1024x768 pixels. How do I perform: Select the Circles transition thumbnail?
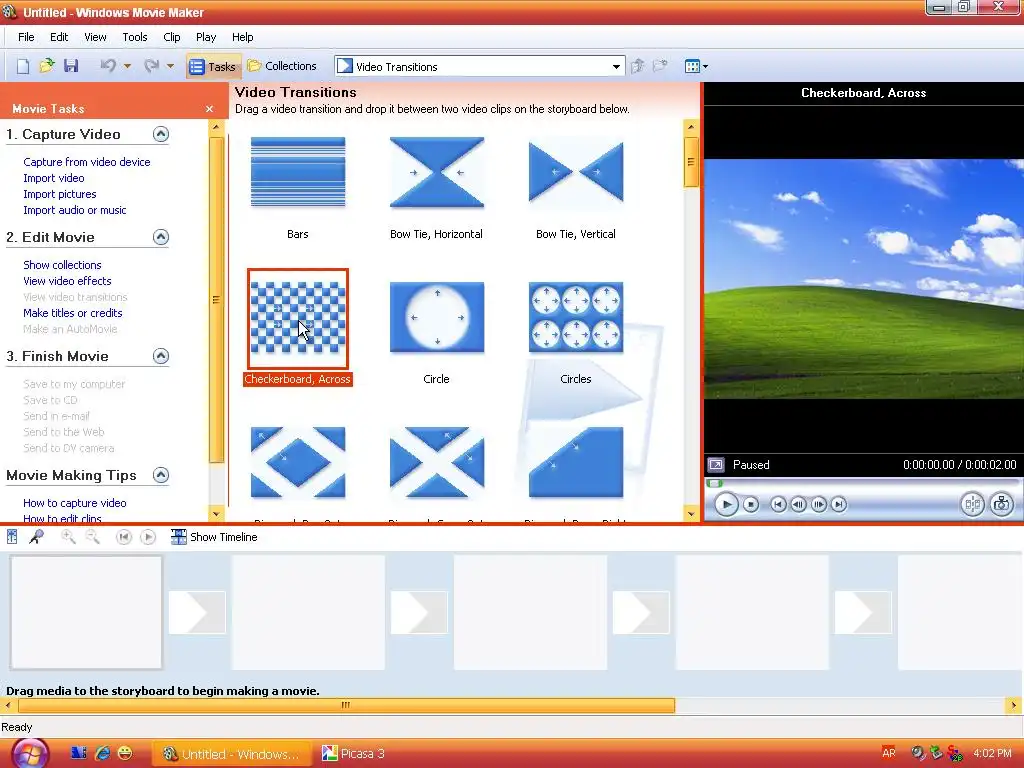[x=576, y=317]
